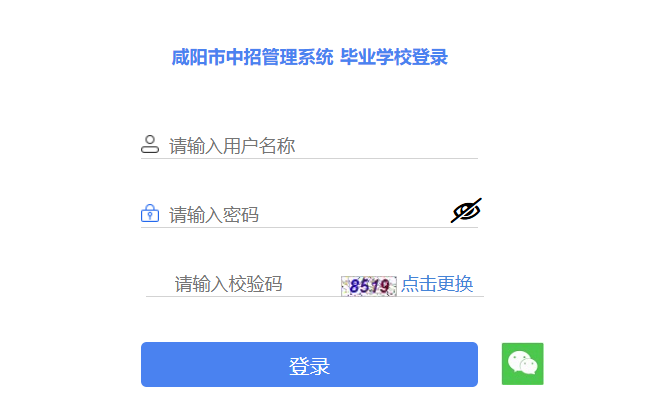The image size is (647, 417).
Task: Click the 咸阳市中招管理系统 title text
Action: coord(252,57)
